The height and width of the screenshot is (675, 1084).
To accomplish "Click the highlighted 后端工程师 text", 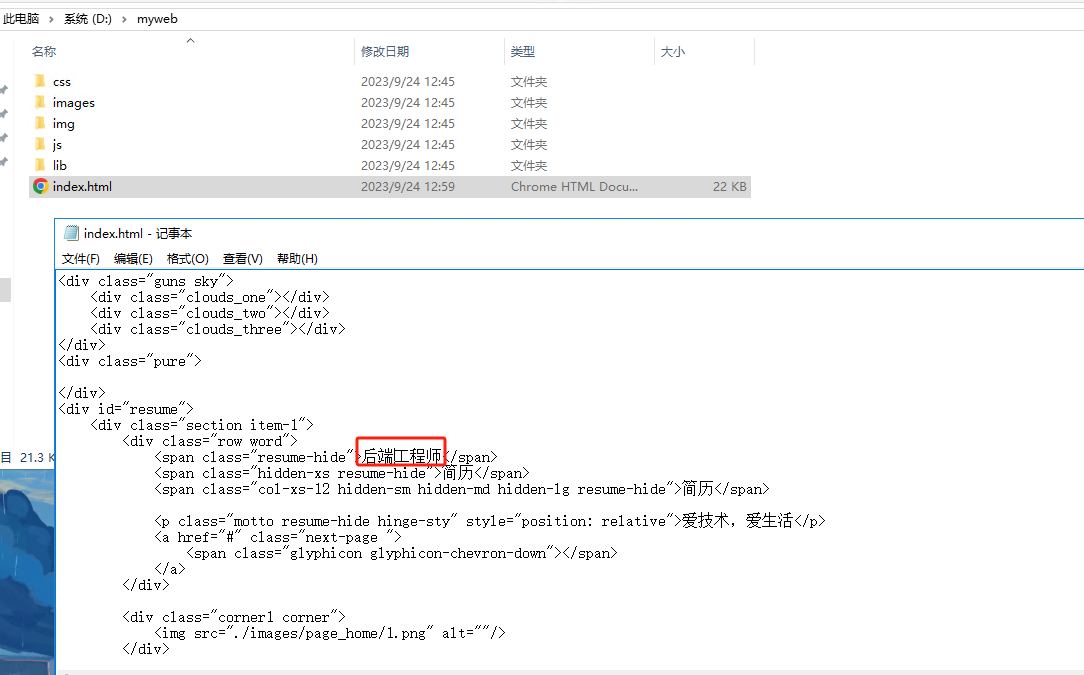I will pos(401,457).
